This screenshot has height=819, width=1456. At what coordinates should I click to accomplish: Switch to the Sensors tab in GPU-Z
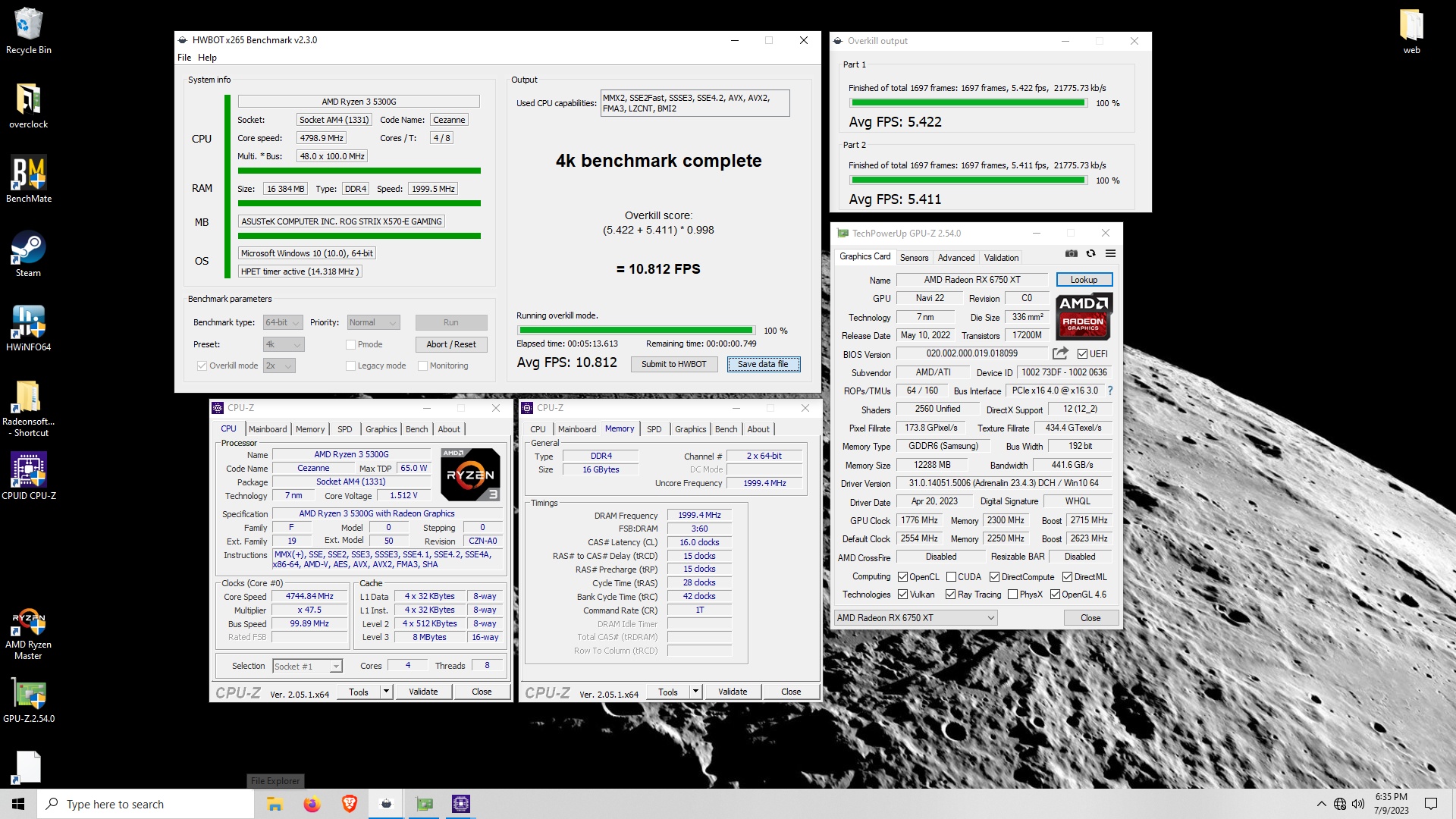pyautogui.click(x=914, y=258)
